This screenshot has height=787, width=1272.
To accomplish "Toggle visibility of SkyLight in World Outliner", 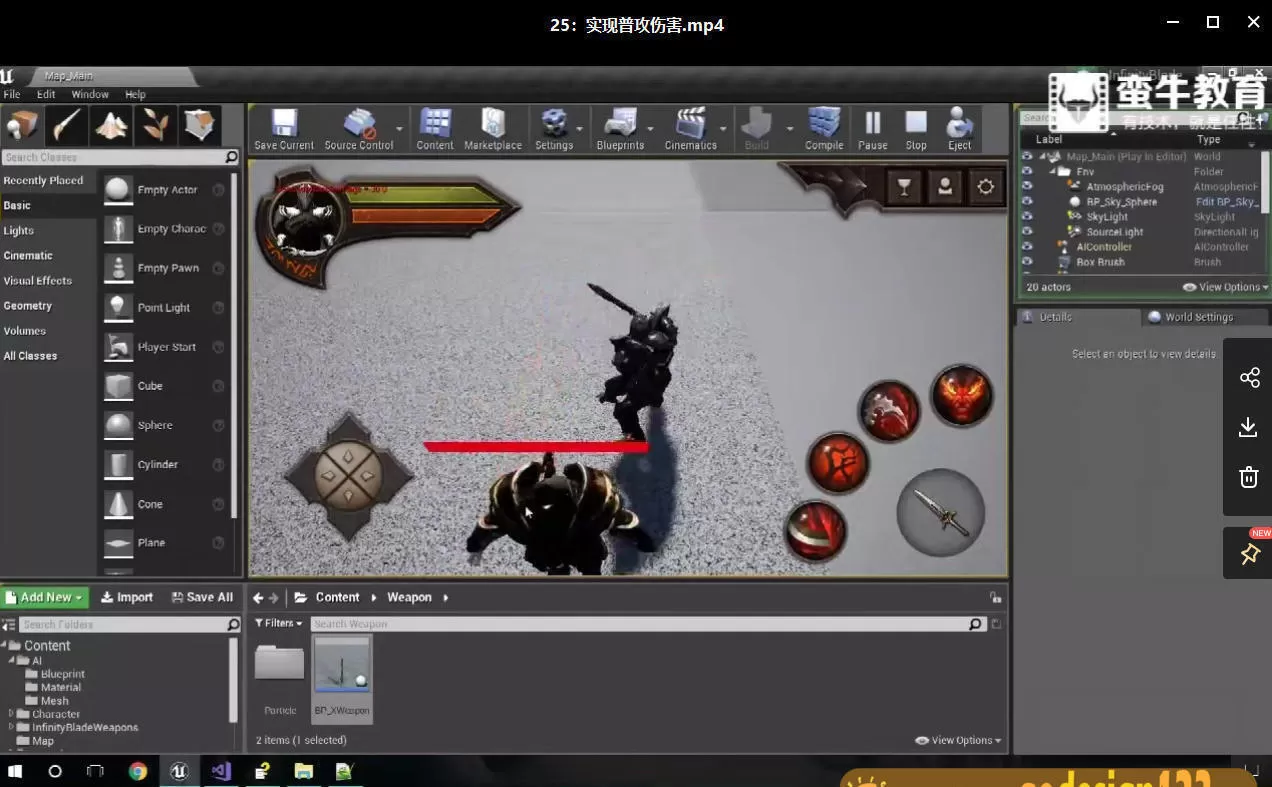I will point(1030,216).
